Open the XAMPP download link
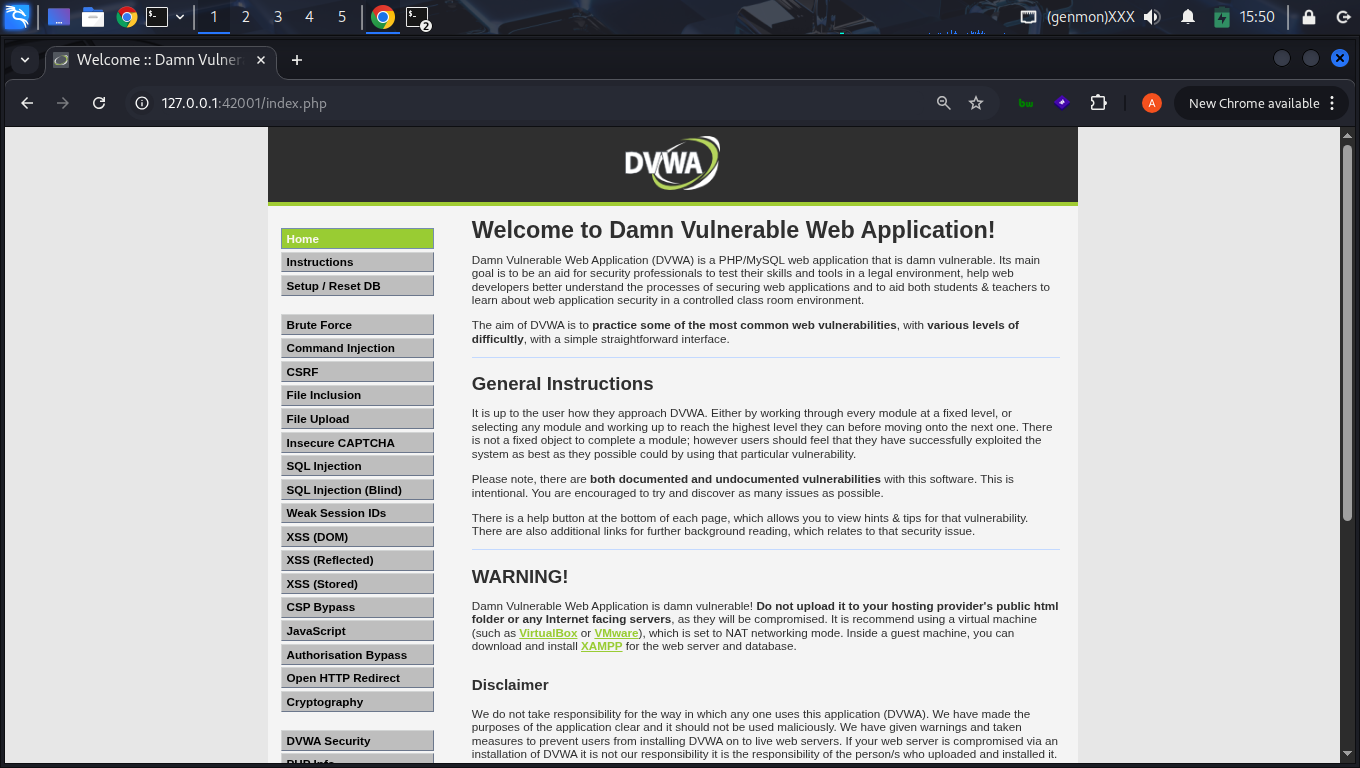 point(601,646)
